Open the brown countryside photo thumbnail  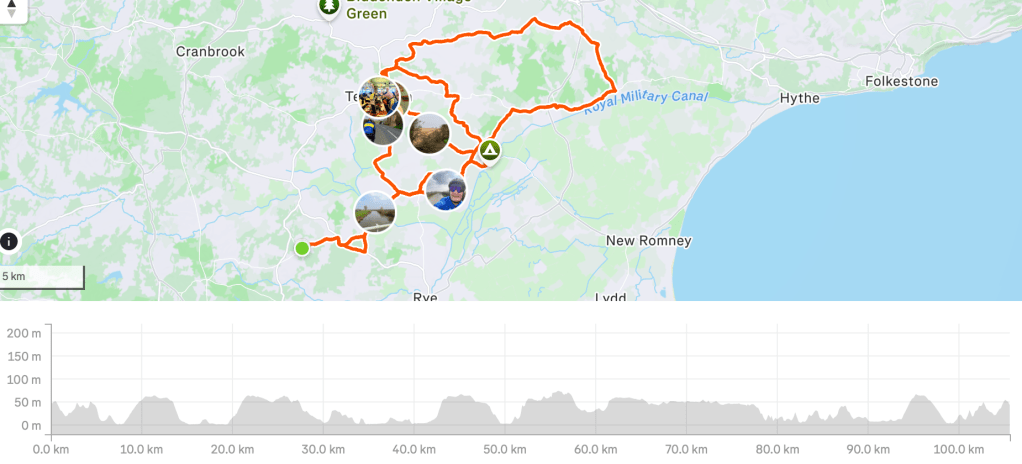pos(429,133)
